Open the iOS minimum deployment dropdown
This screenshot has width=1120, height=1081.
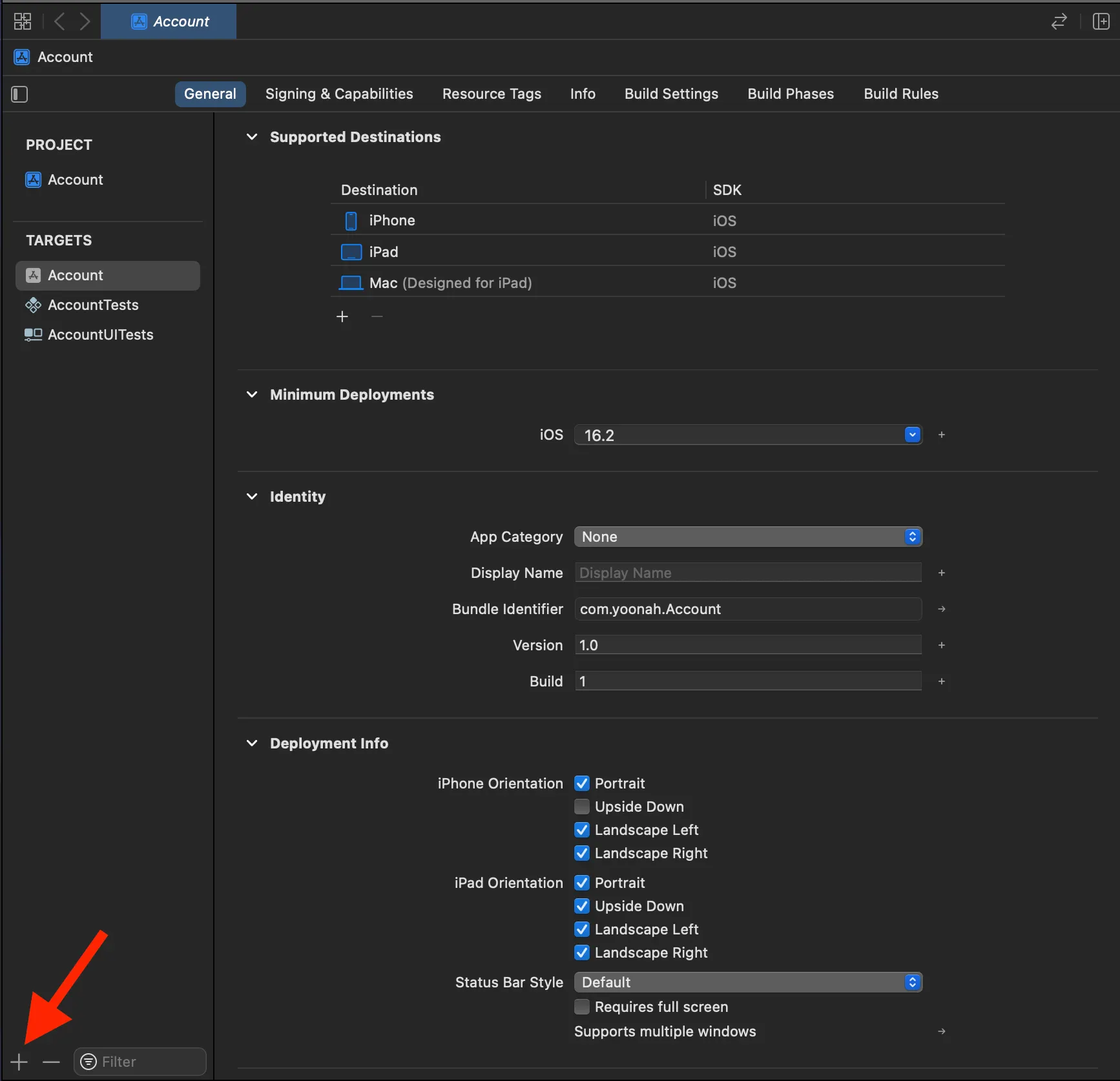[912, 435]
